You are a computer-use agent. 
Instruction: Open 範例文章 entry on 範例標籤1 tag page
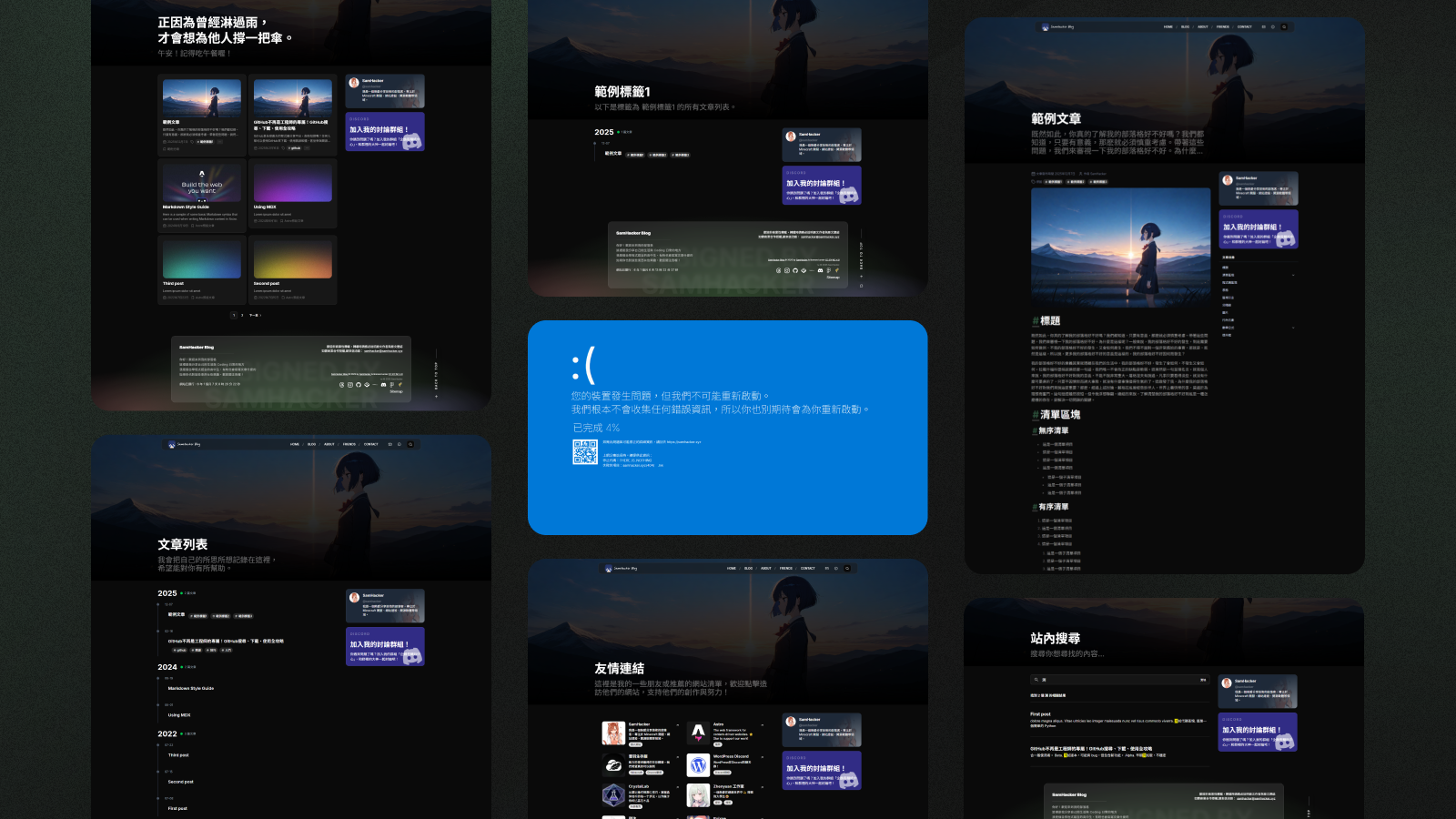tap(613, 154)
